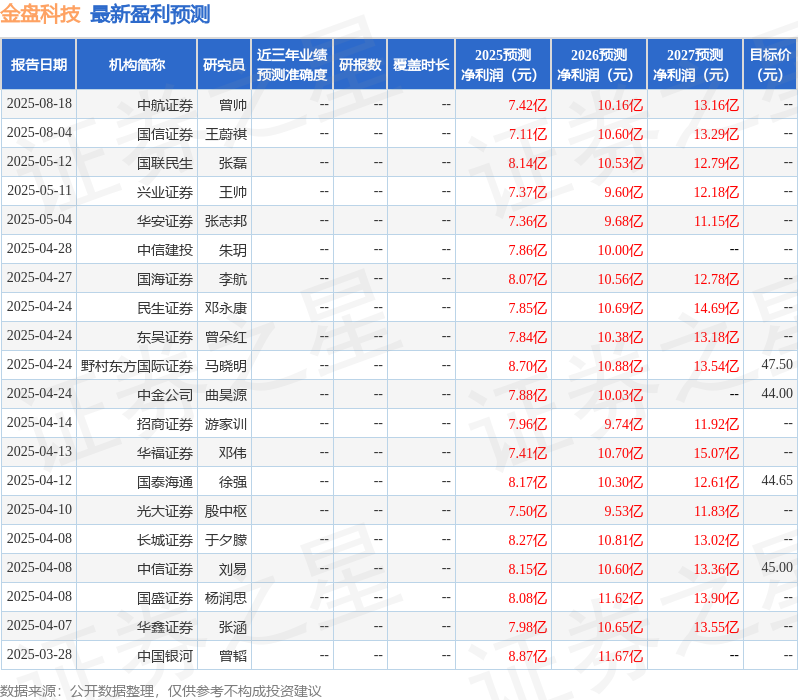Select date cell 2025-03-28

(39, 655)
